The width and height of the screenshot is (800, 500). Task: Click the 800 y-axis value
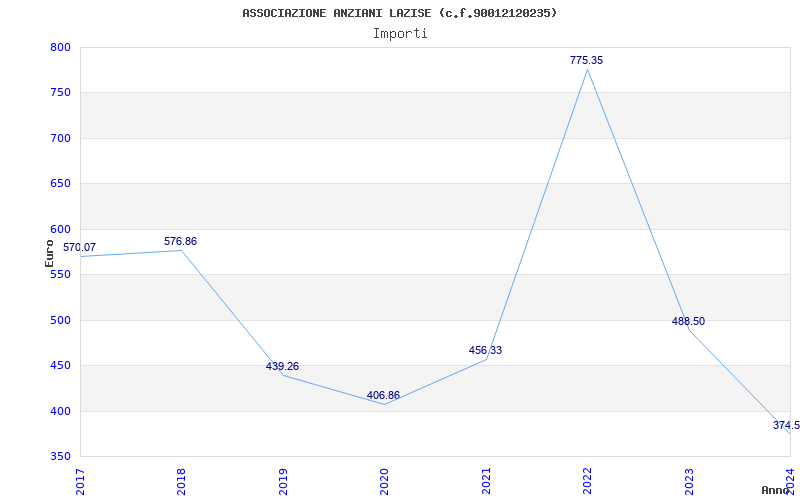click(60, 47)
